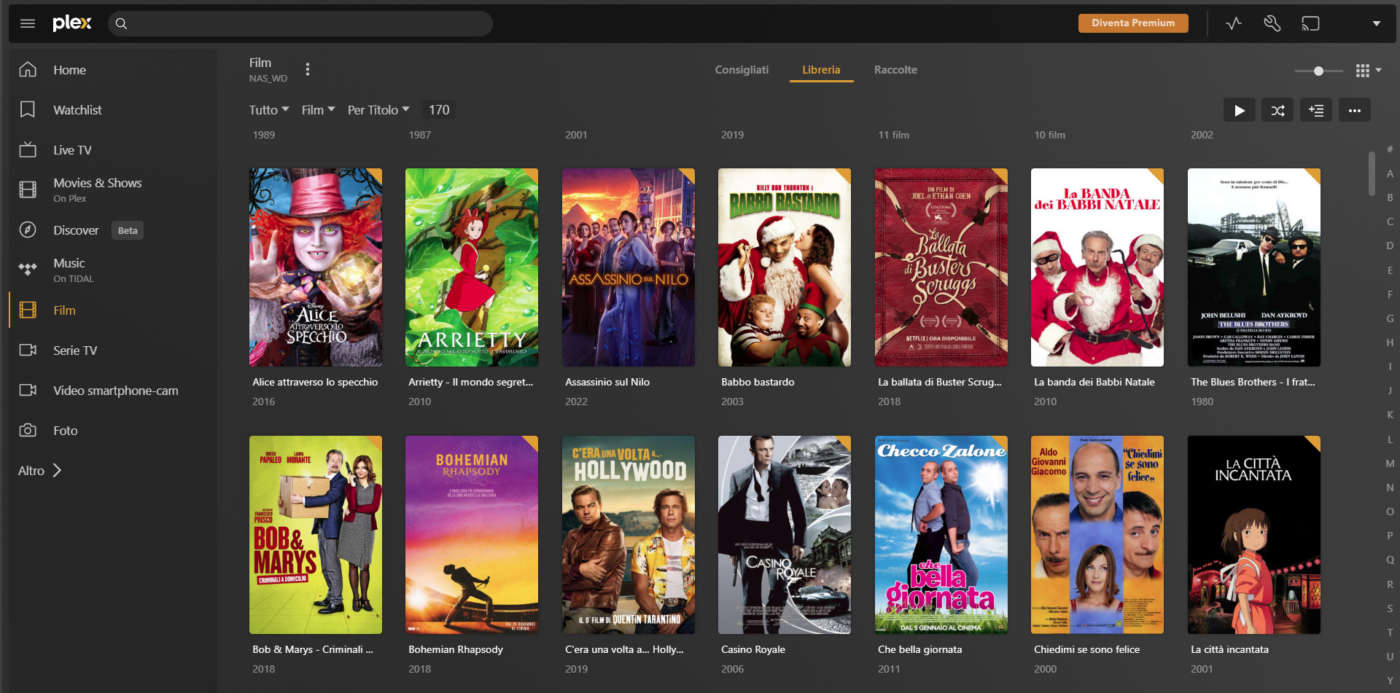The width and height of the screenshot is (1400, 693).
Task: Adjust the poster size slider
Action: point(1319,71)
